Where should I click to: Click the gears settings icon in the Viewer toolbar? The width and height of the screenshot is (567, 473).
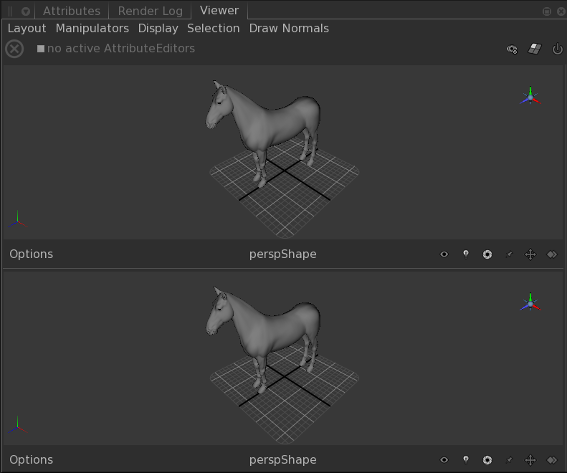tap(512, 49)
